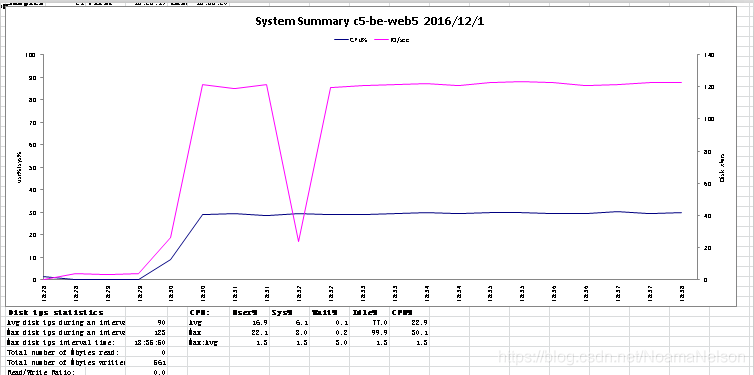The image size is (754, 375).
Task: Click the 120 label on right axis
Action: click(709, 87)
